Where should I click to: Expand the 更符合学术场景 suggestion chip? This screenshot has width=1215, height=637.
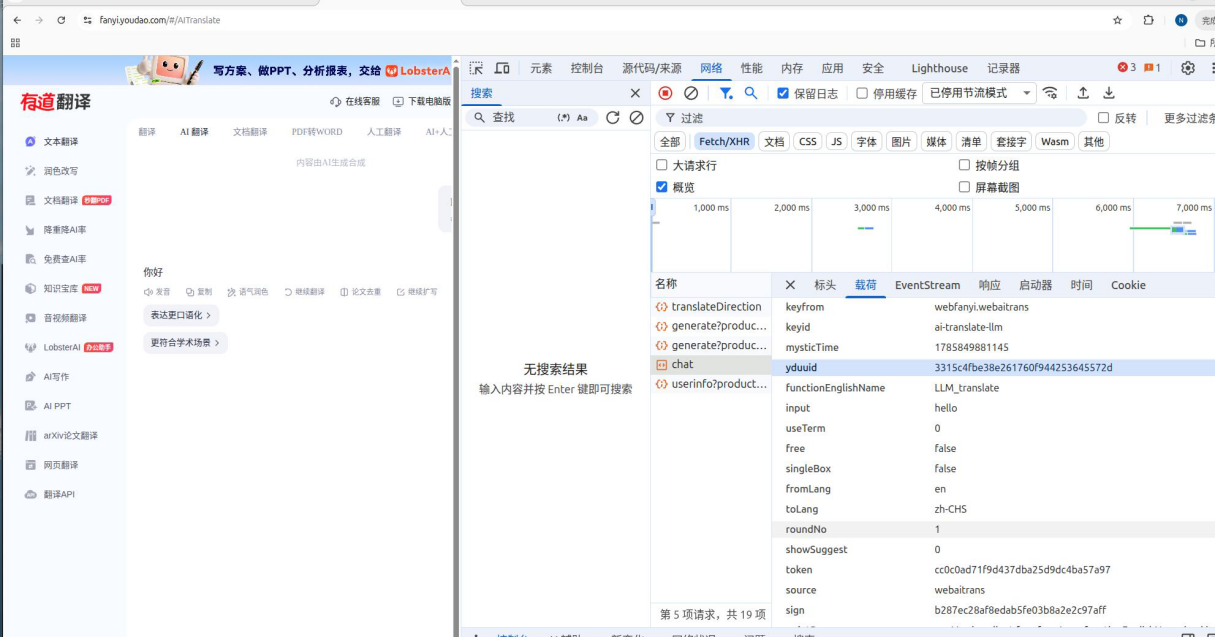(x=186, y=343)
